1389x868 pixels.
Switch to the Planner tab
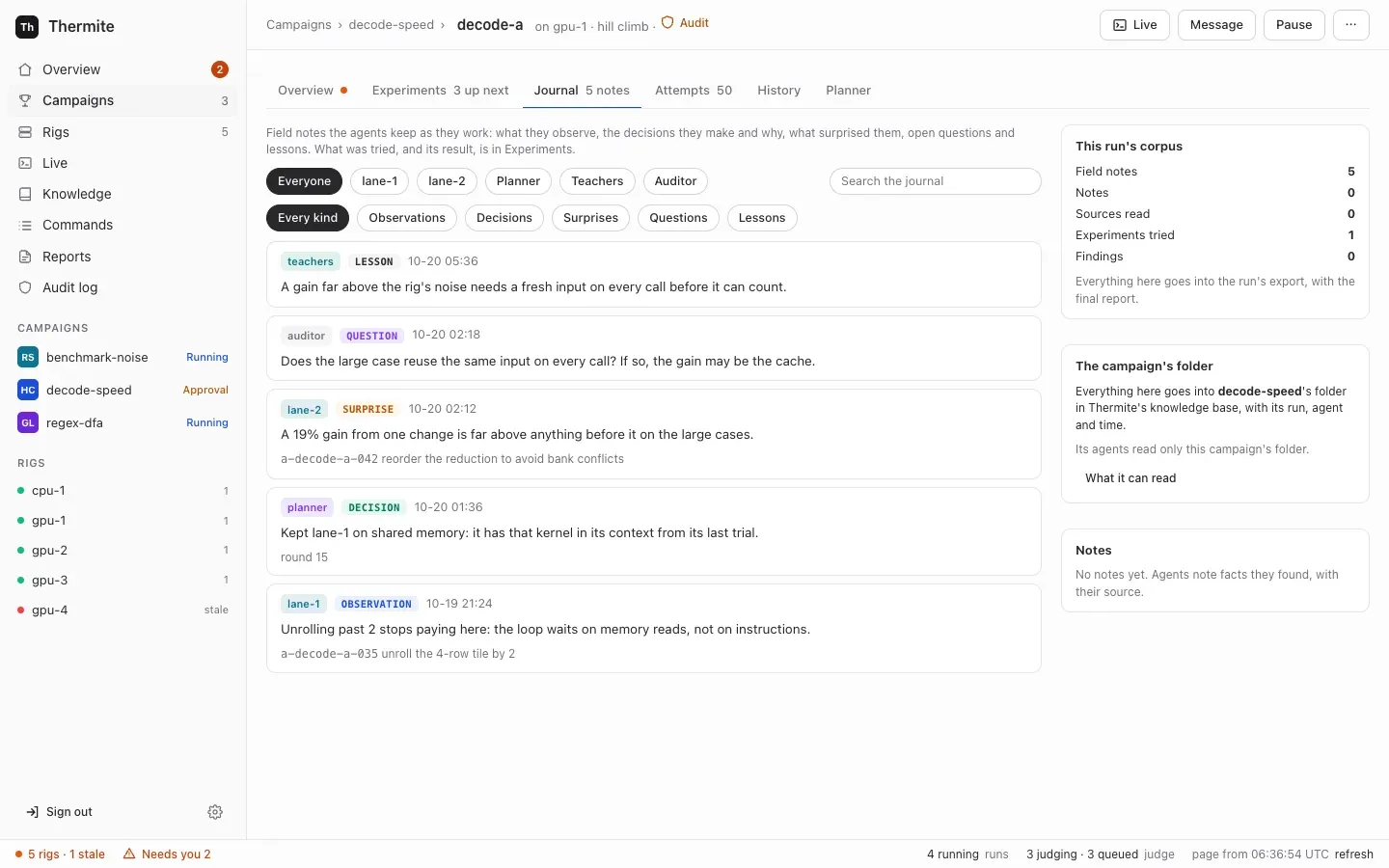(848, 91)
